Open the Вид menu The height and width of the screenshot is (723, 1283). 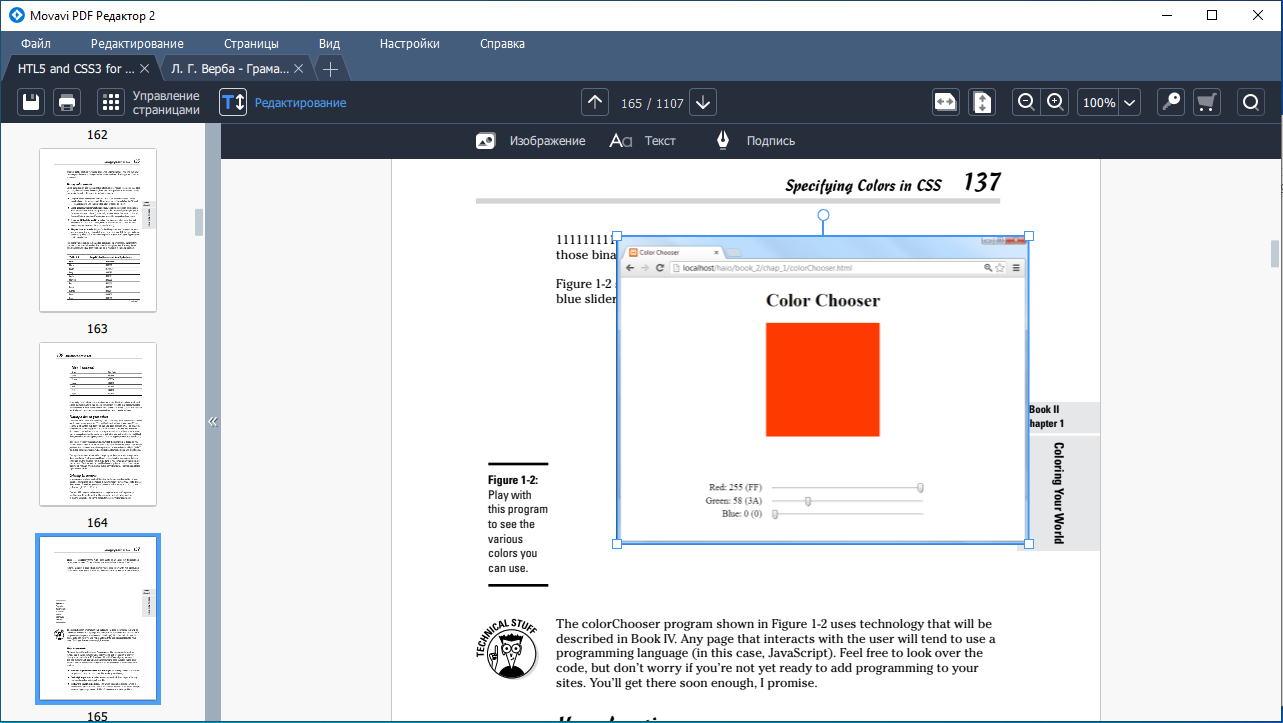329,44
